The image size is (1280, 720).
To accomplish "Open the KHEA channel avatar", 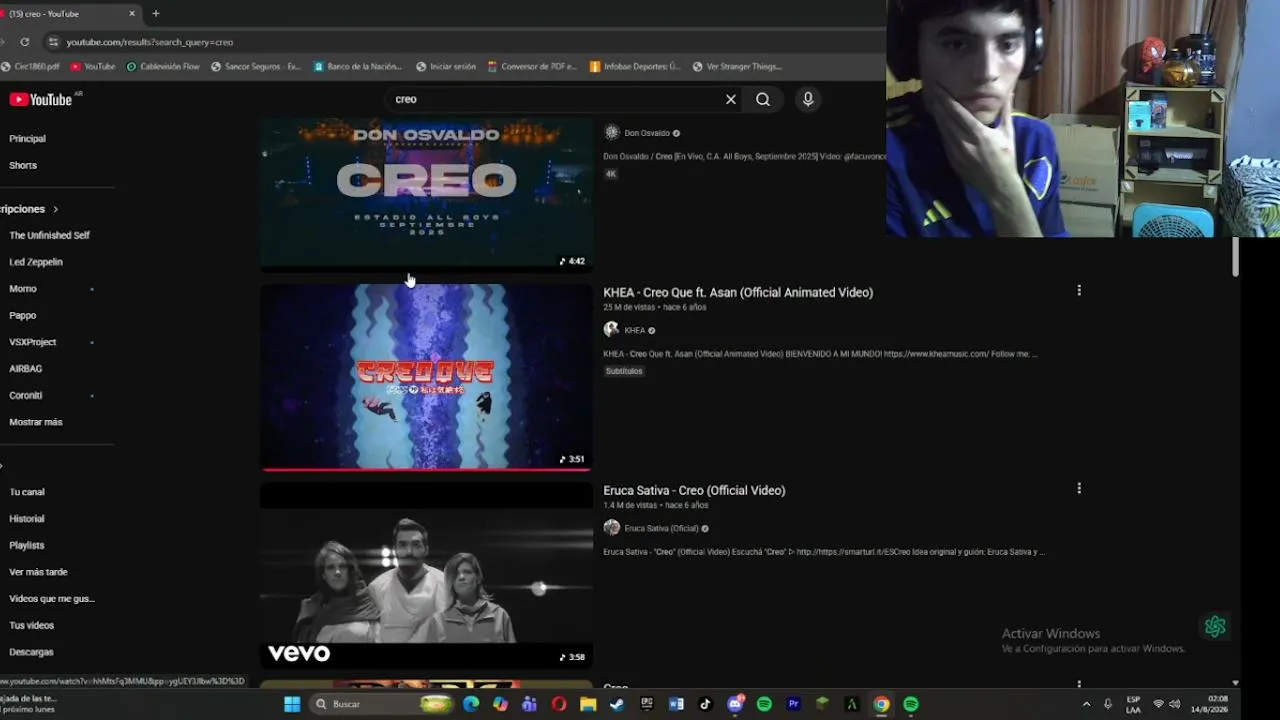I will tap(611, 330).
